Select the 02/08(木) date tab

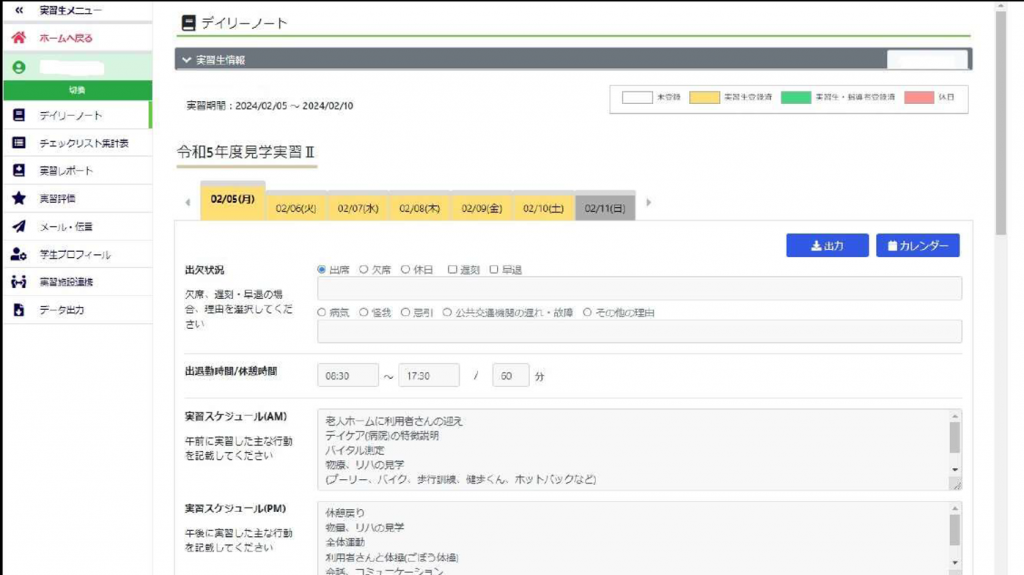coord(419,208)
